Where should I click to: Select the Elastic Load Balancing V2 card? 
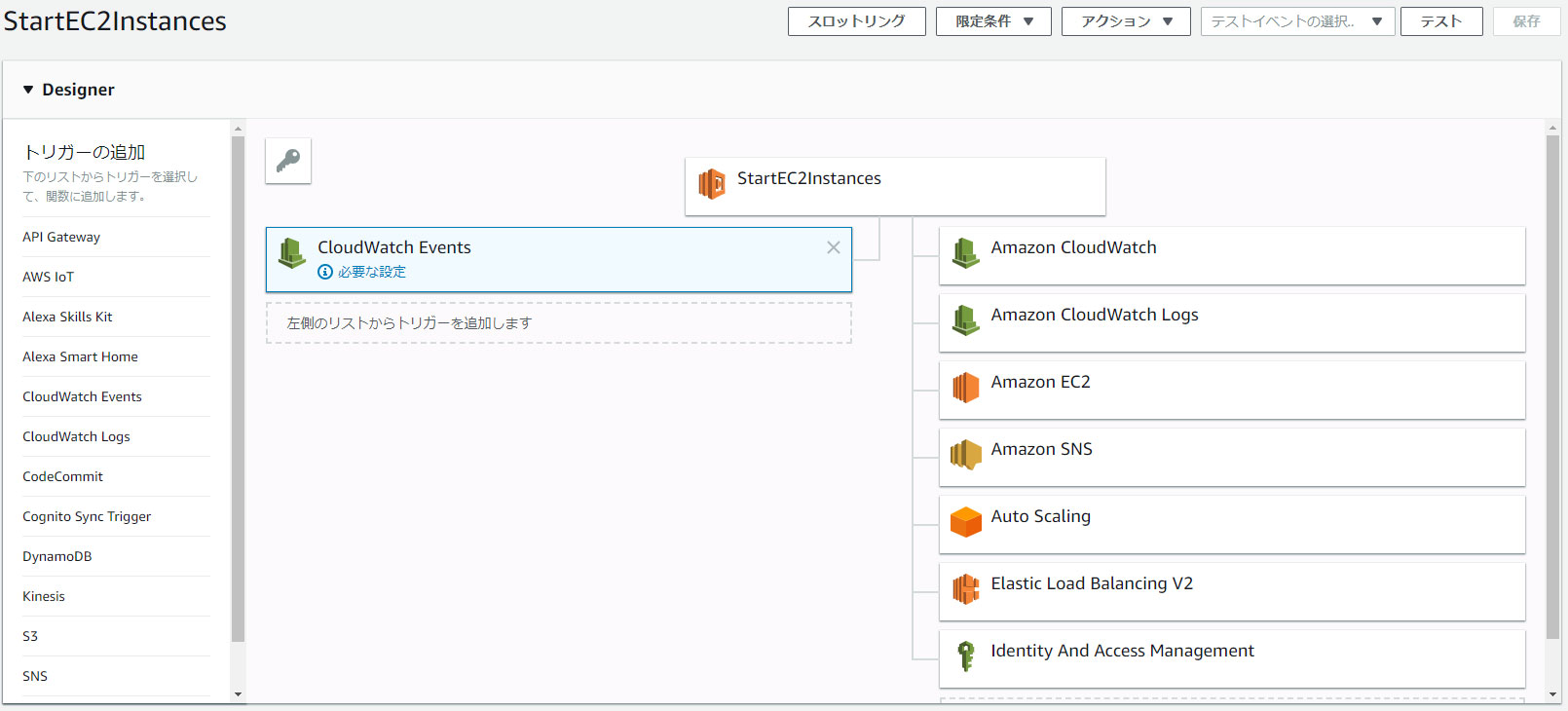(x=1232, y=591)
